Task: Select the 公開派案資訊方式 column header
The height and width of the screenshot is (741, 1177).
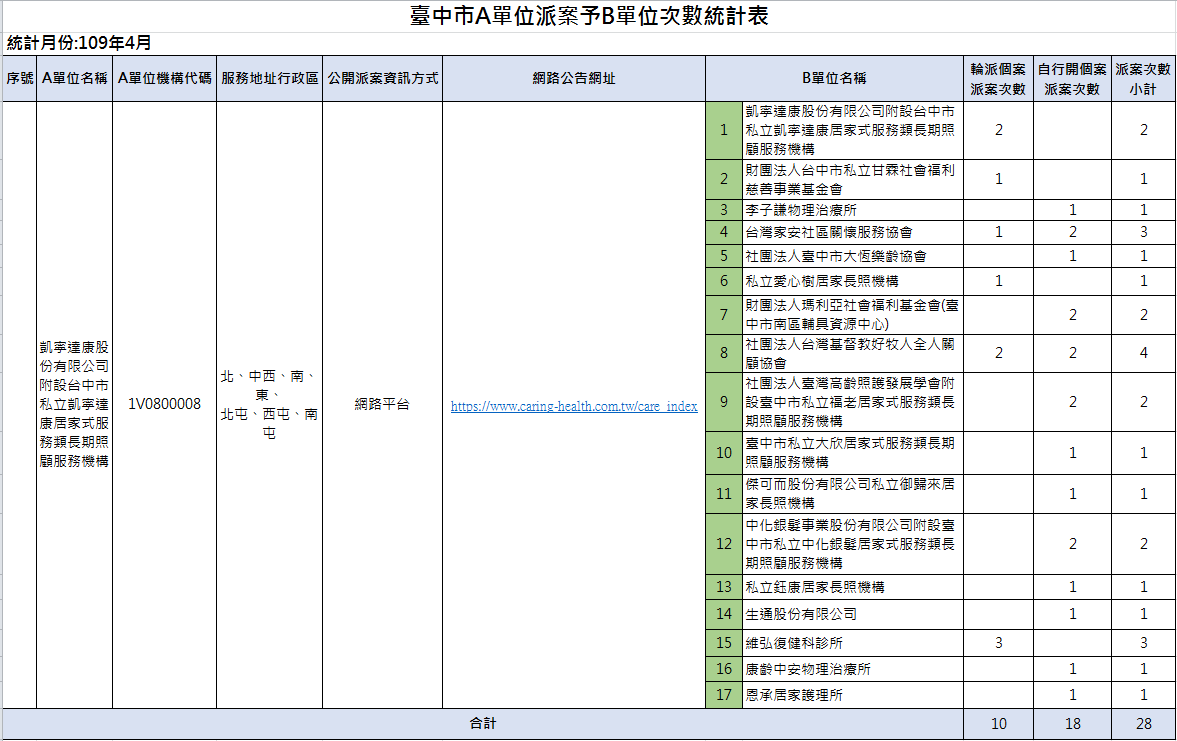Action: coord(383,78)
